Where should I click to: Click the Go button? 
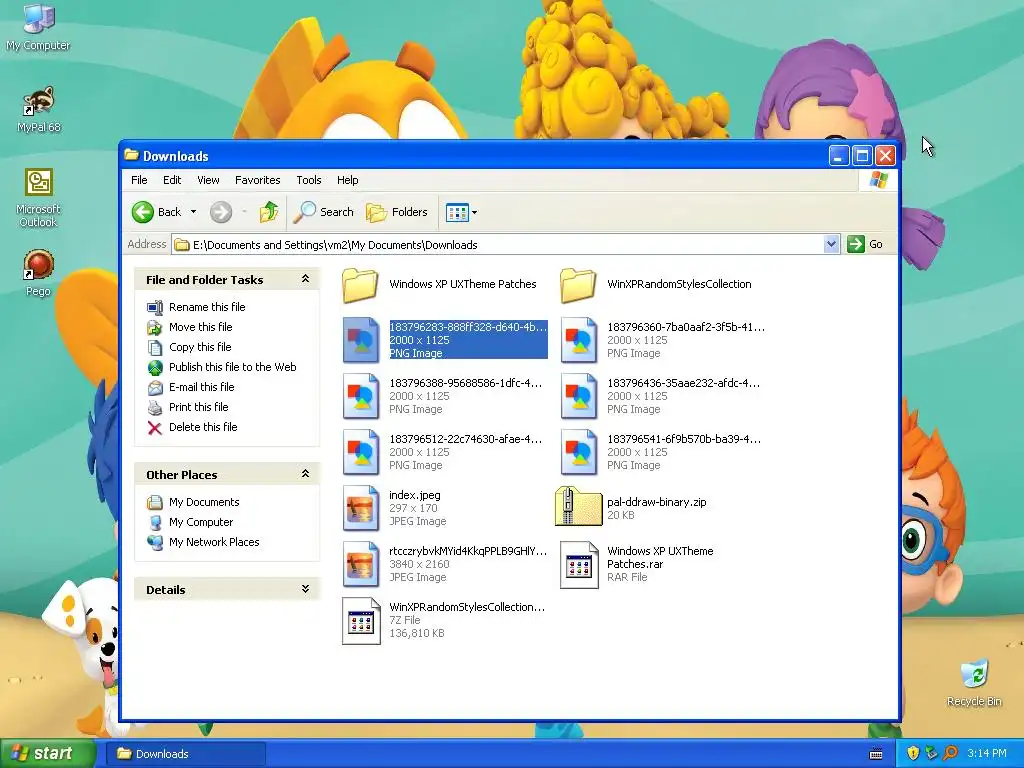point(865,244)
